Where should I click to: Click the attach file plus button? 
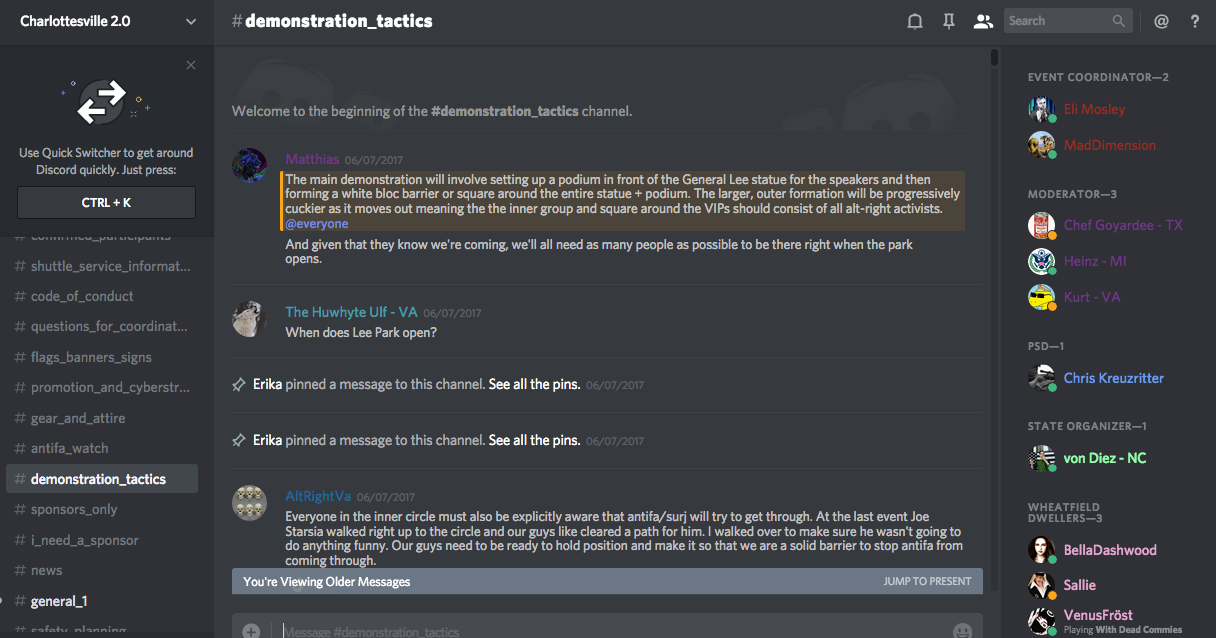point(251,630)
